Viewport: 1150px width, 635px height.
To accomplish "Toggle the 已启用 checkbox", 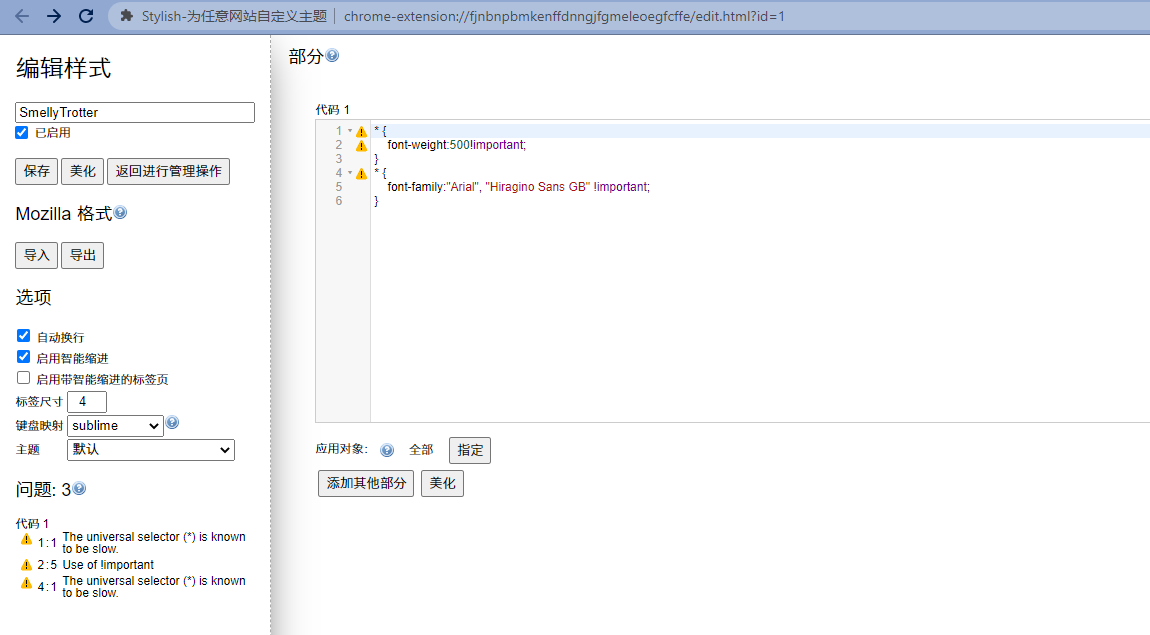I will [x=21, y=133].
